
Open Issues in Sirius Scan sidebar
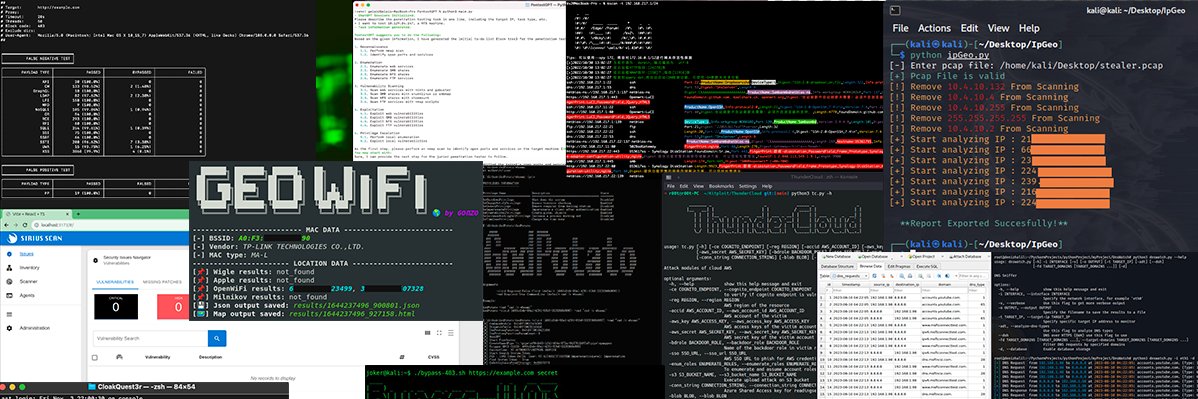click(x=26, y=254)
